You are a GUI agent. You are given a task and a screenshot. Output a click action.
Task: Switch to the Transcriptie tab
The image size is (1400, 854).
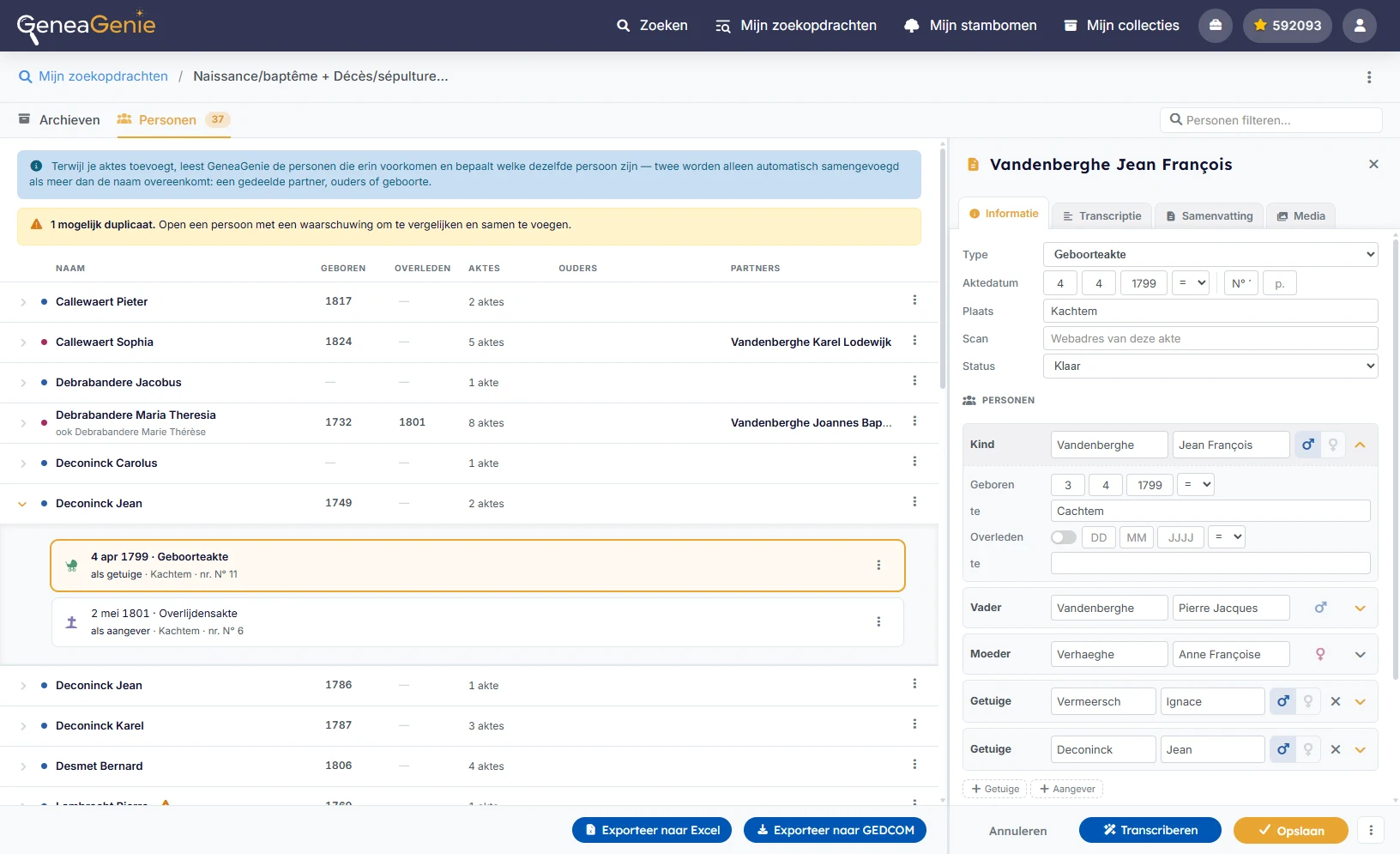(x=1102, y=216)
